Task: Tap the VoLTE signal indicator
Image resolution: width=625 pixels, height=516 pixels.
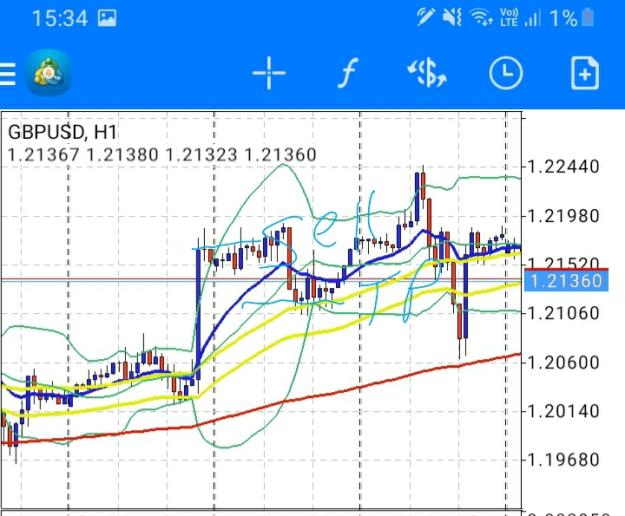Action: pyautogui.click(x=509, y=18)
